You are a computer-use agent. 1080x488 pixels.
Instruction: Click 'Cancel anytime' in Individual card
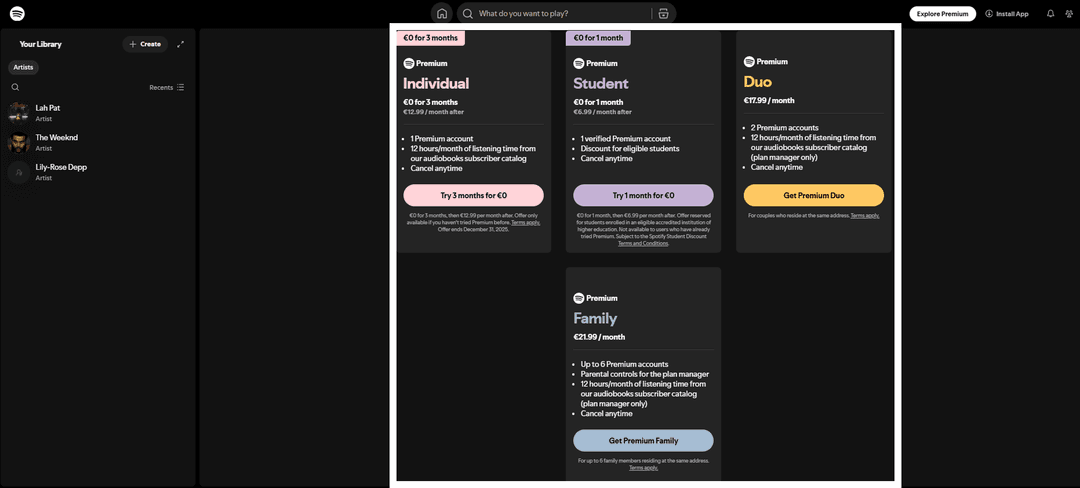pos(437,169)
